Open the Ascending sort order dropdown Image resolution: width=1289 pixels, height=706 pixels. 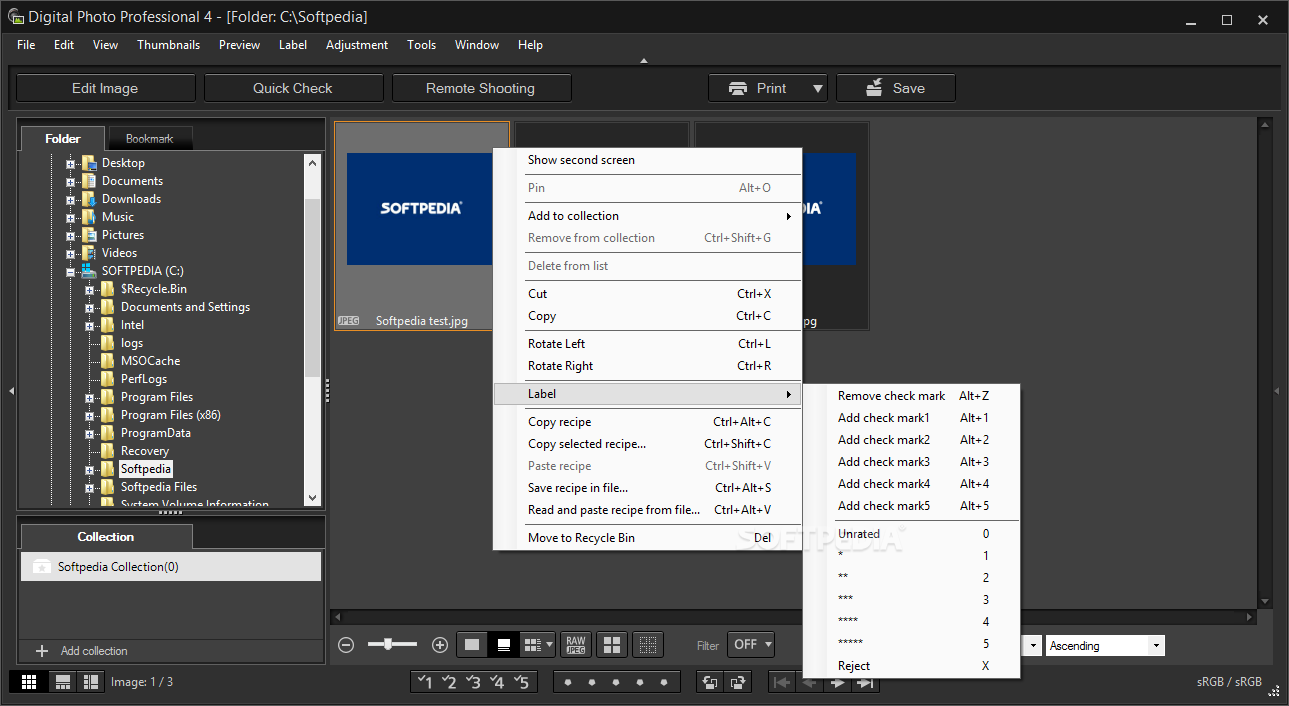[1105, 646]
